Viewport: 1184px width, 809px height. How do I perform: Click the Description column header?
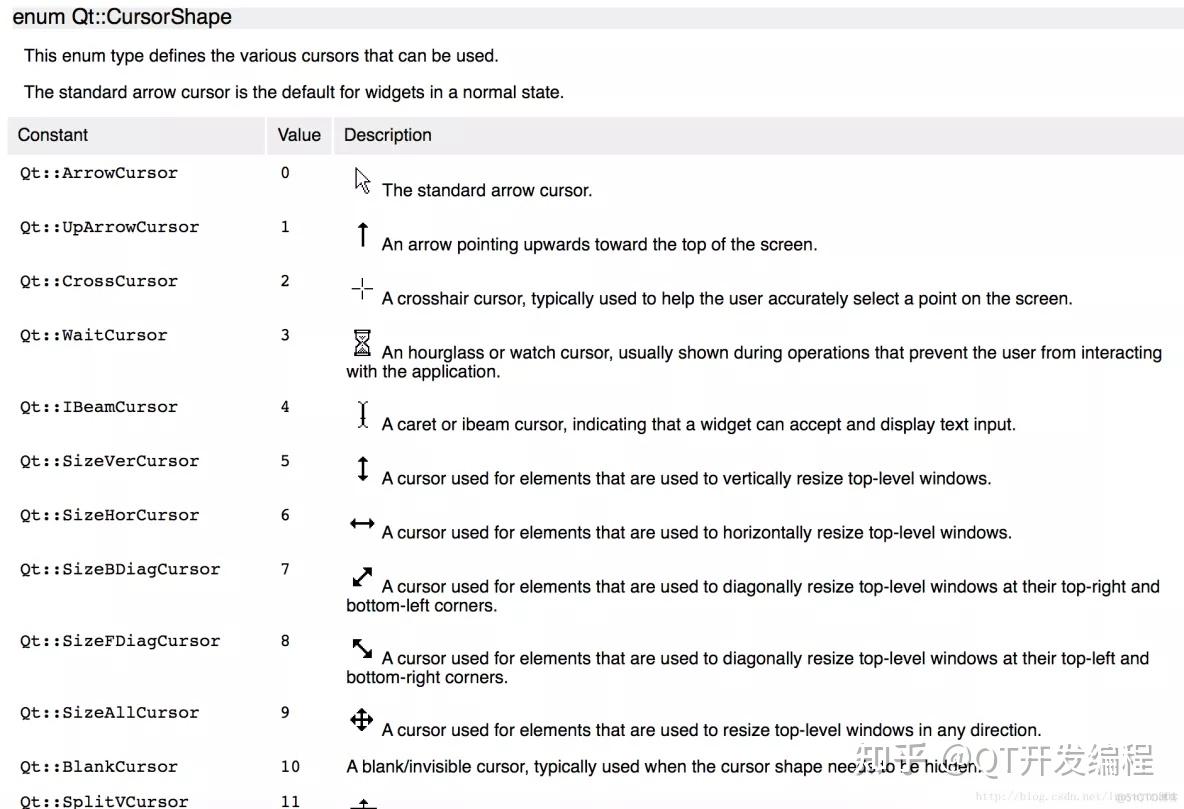point(388,135)
